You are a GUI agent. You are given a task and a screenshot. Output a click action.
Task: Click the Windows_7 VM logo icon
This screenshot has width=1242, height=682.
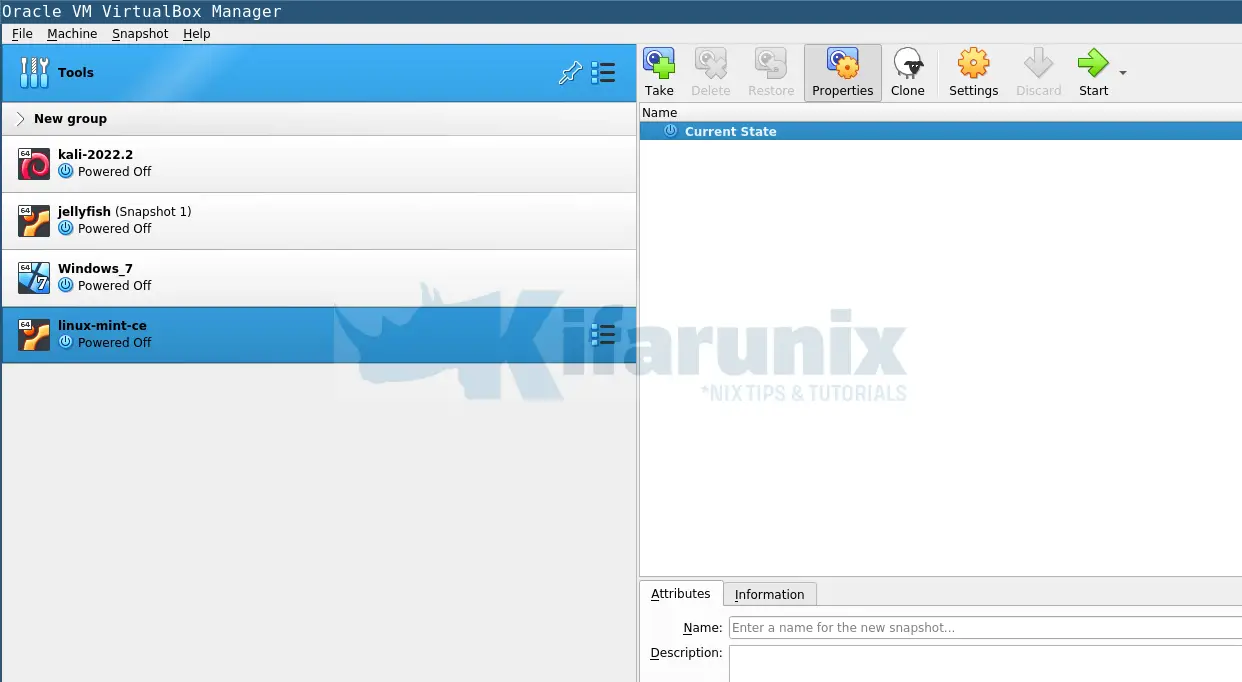coord(33,277)
